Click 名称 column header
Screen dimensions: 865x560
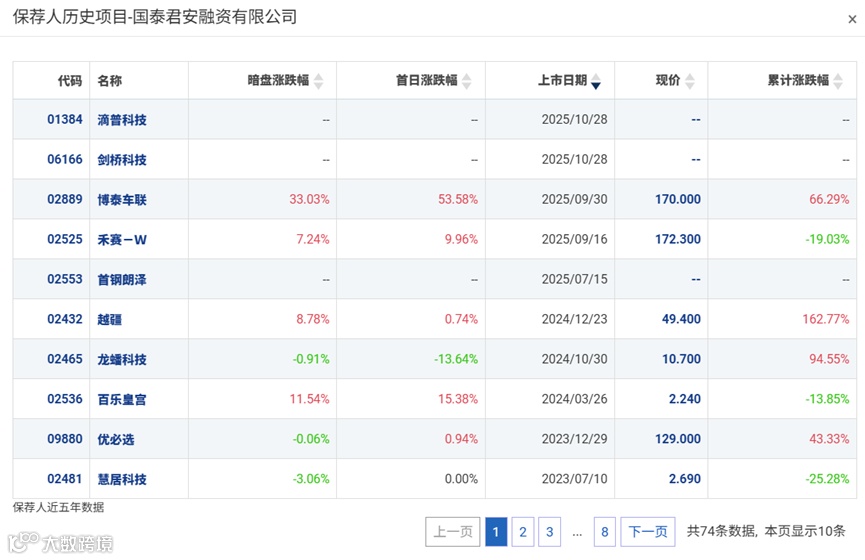click(110, 81)
